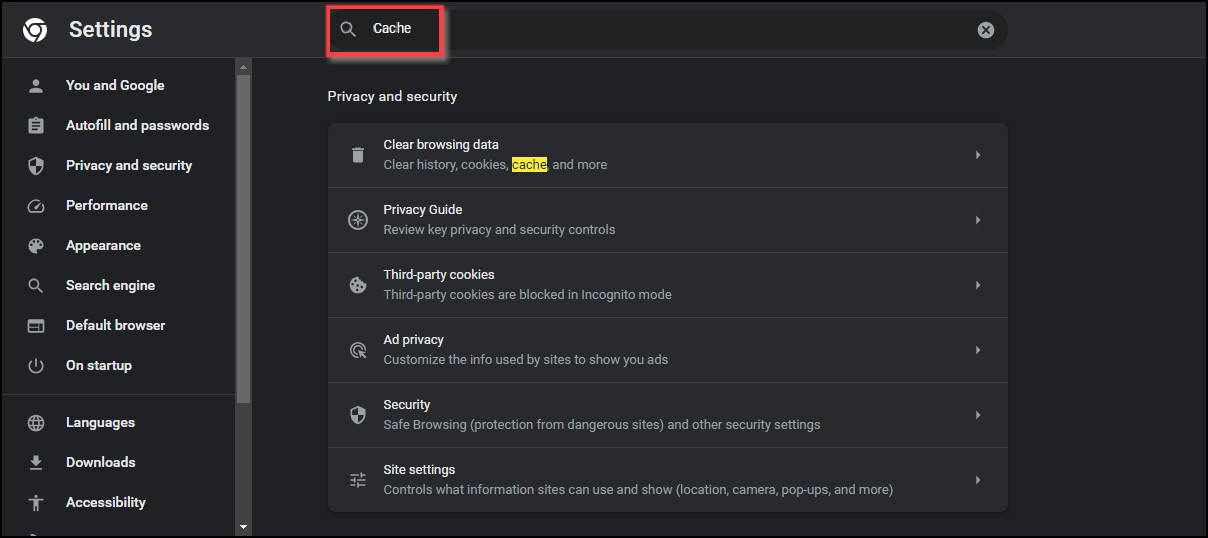Open the Ad privacy row arrow
1208x538 pixels.
click(977, 350)
